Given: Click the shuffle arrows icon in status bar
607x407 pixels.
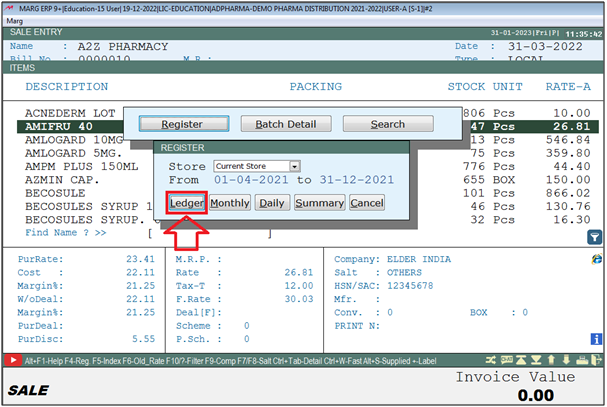Looking at the screenshot, I should [490, 360].
